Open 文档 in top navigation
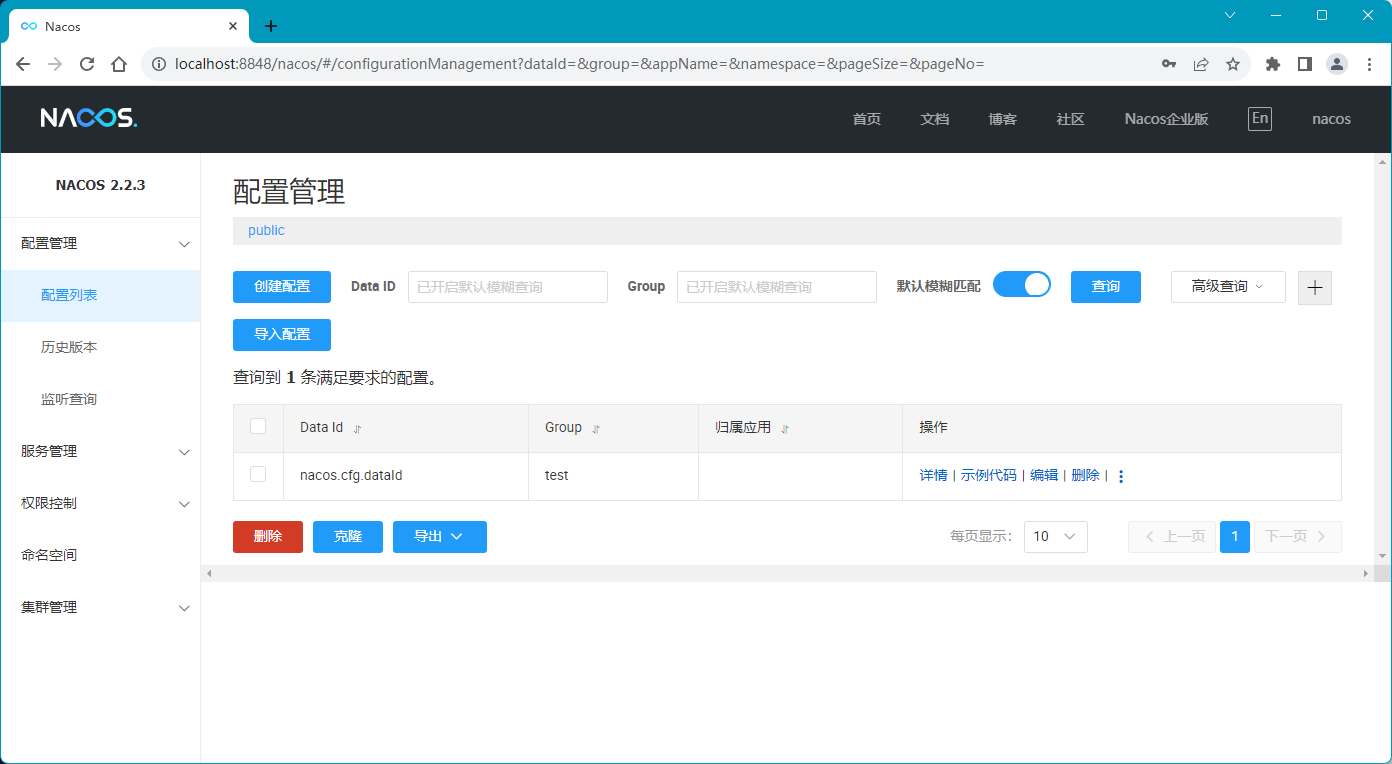Viewport: 1392px width, 764px height. (x=935, y=119)
